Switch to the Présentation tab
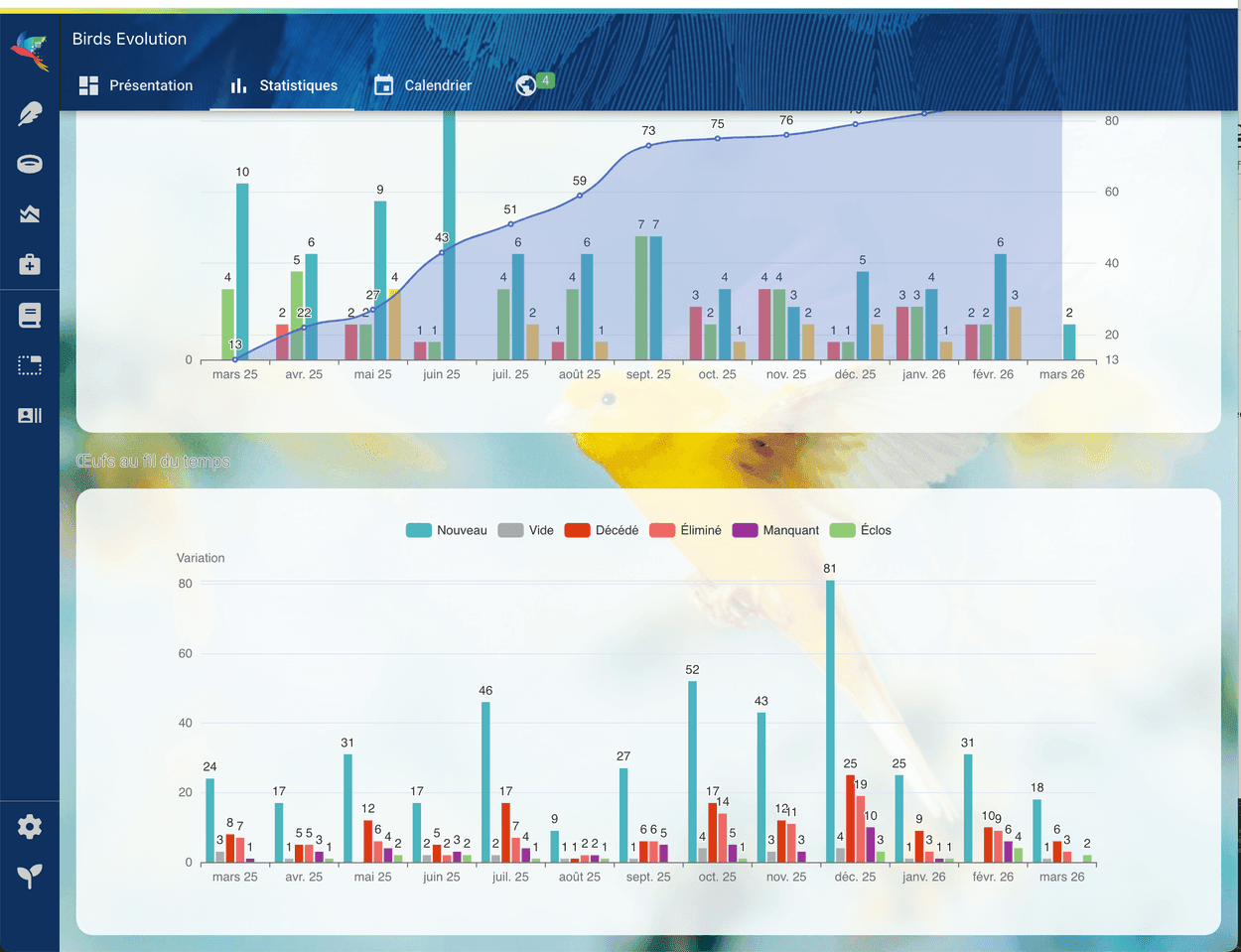 pyautogui.click(x=136, y=85)
